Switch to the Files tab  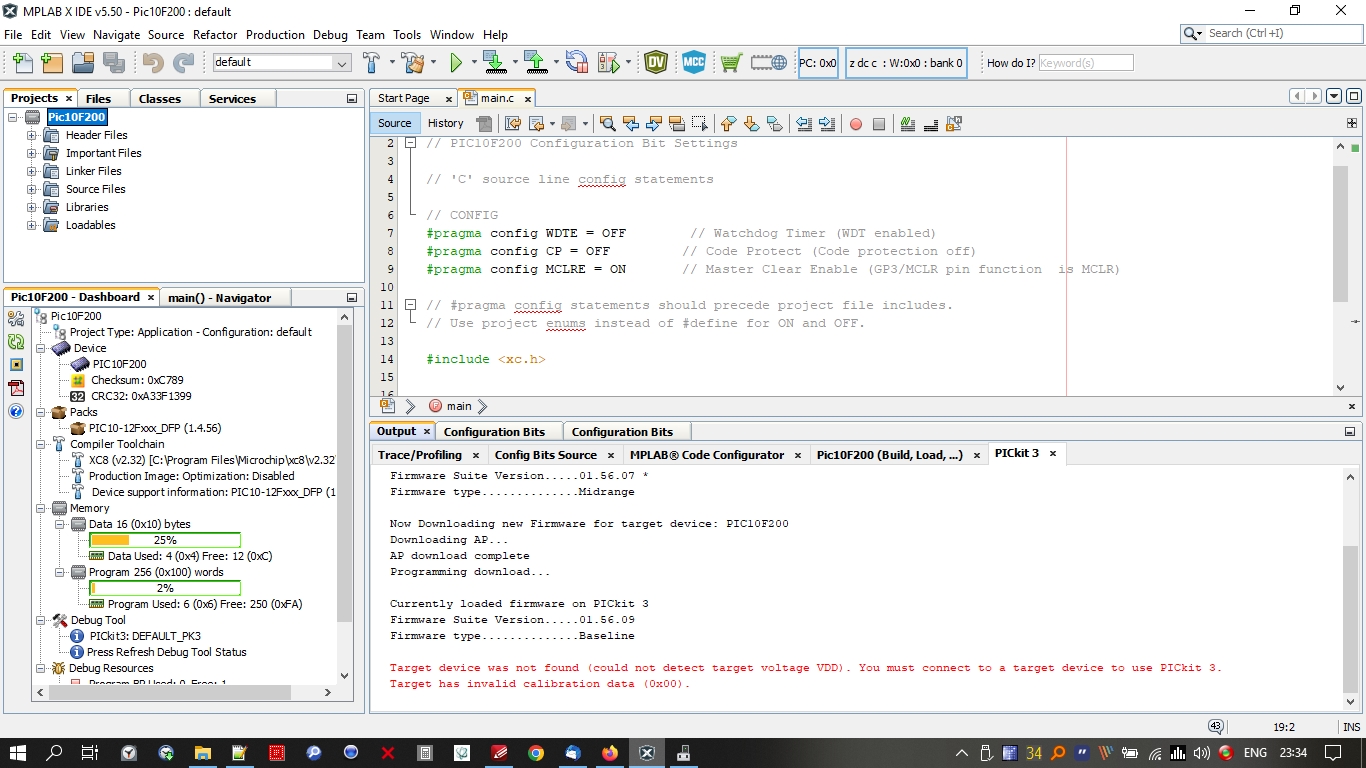(x=98, y=99)
